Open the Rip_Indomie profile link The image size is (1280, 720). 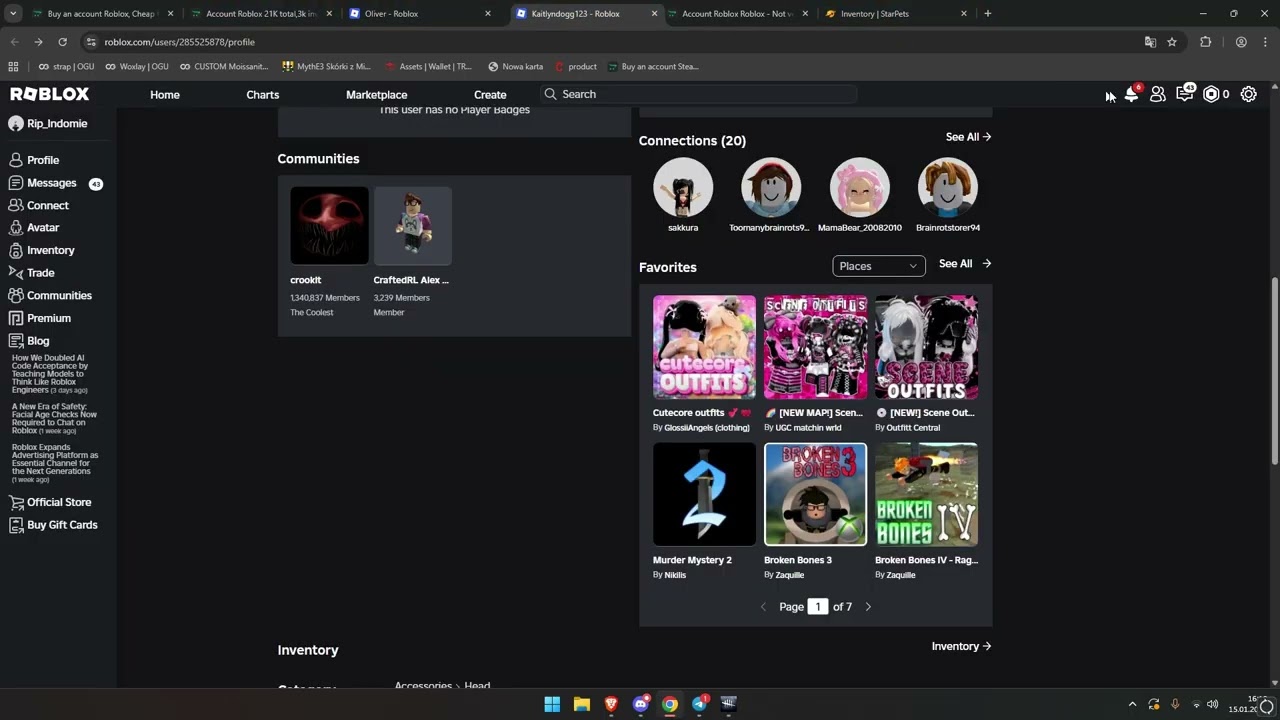point(48,124)
